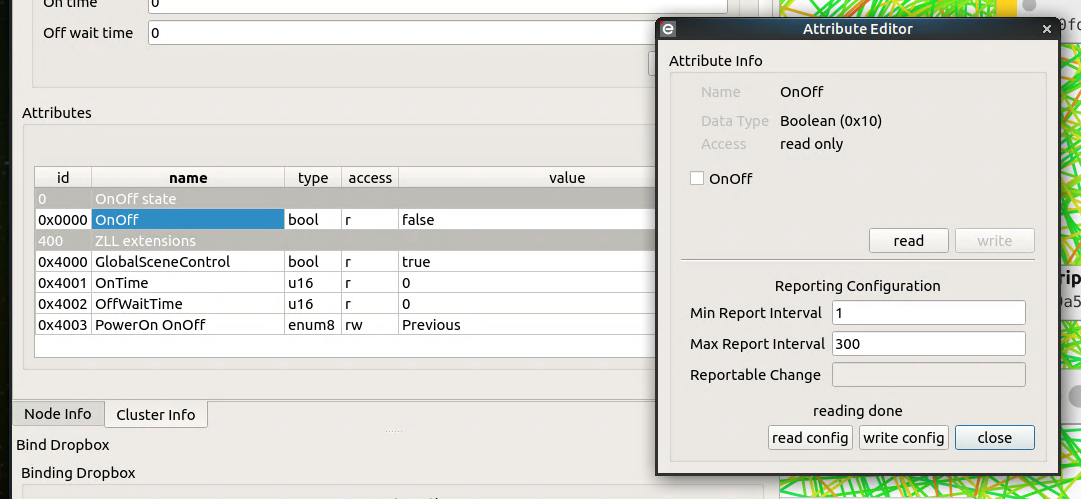
Task: Click the read config button
Action: [x=810, y=438]
